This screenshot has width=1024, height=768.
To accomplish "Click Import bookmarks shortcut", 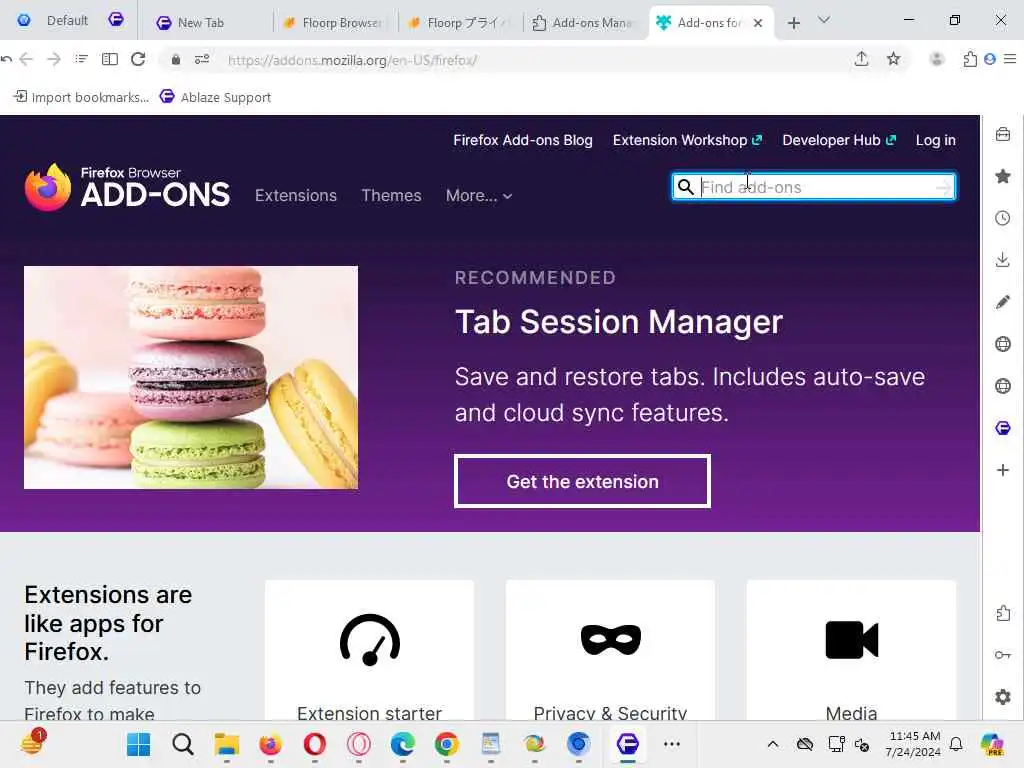I will (x=82, y=97).
